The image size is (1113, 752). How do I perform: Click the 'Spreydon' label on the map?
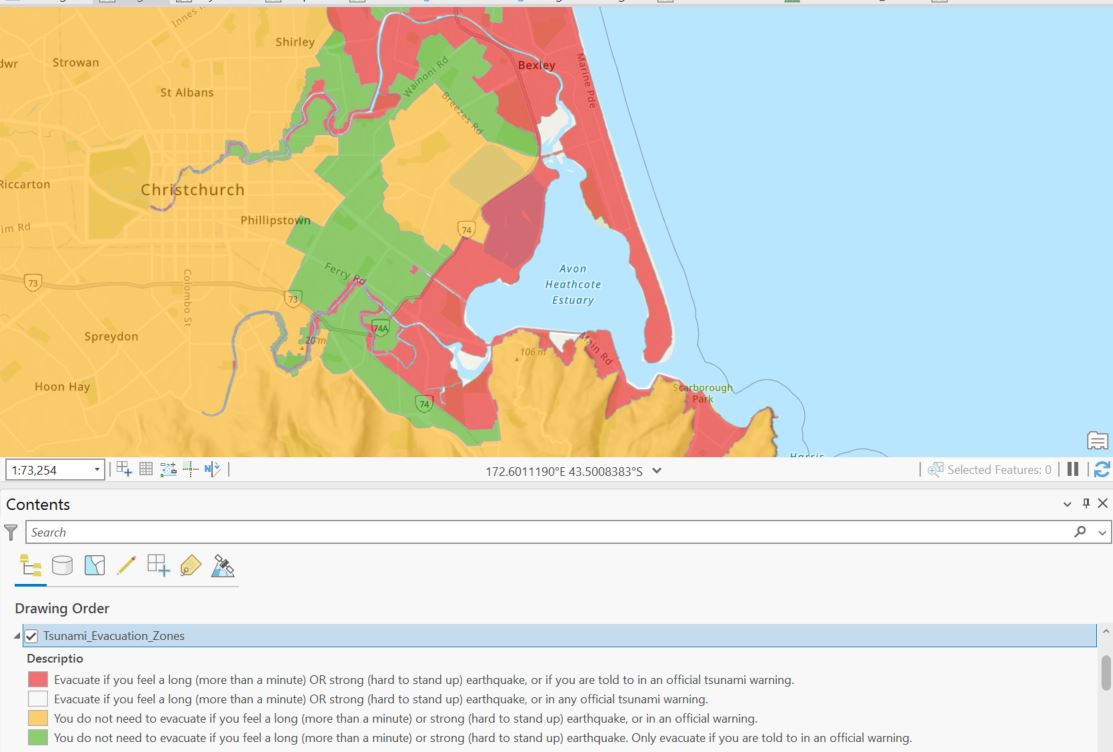(x=111, y=337)
